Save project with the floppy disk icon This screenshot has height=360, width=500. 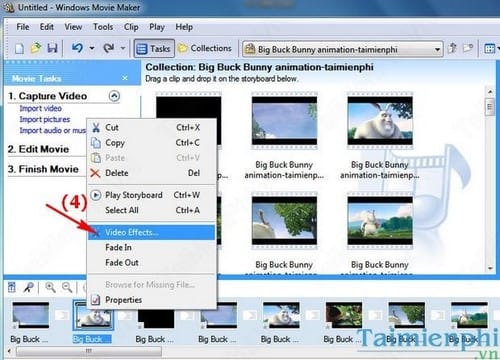coord(52,49)
